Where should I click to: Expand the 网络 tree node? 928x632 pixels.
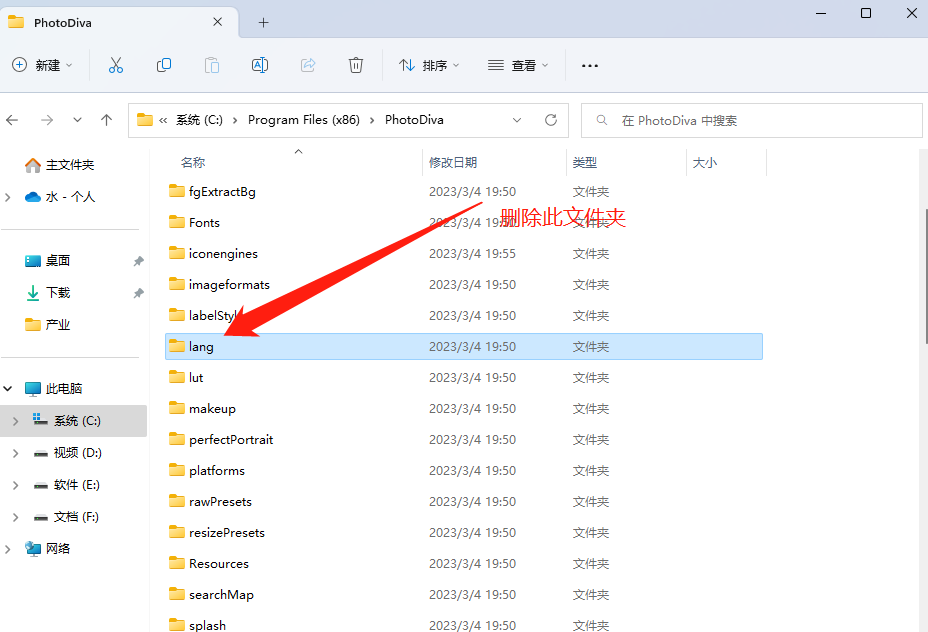click(x=8, y=549)
